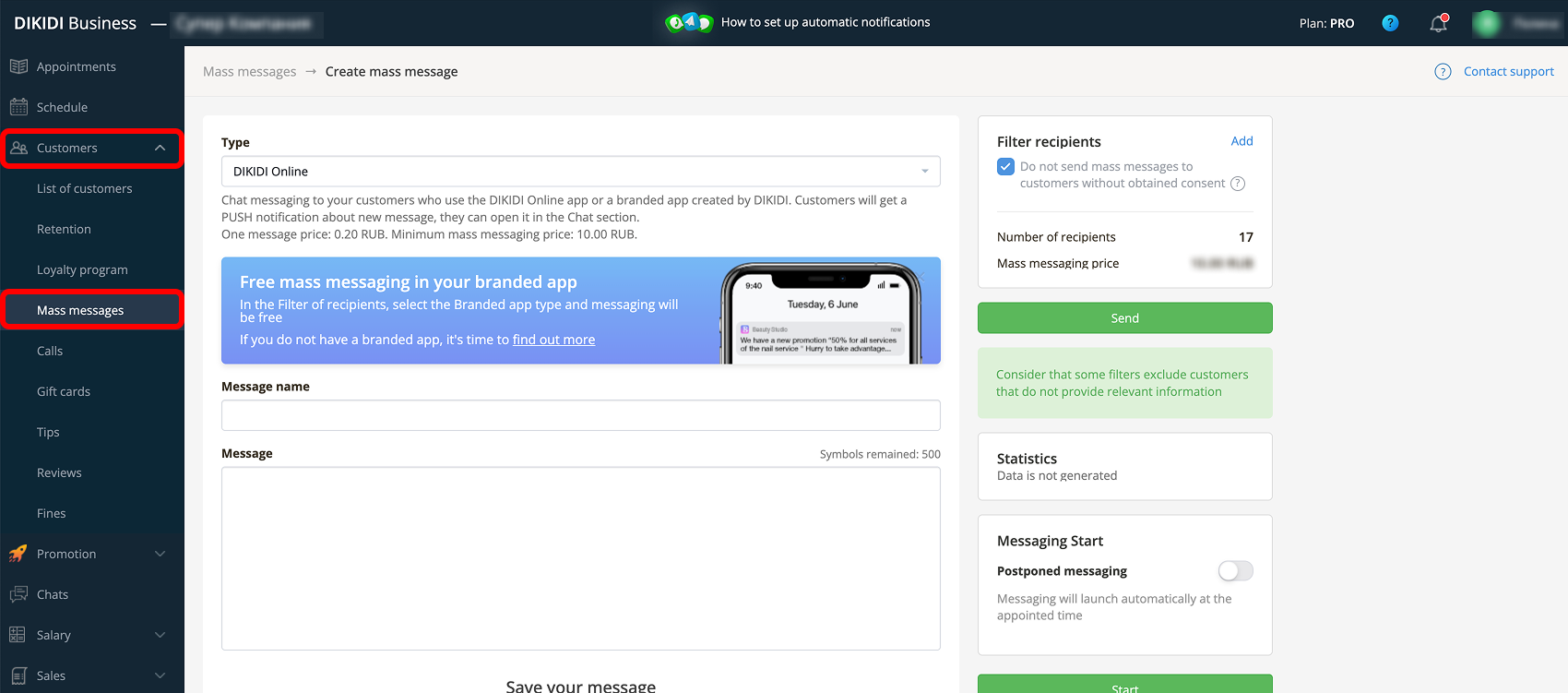Click the green Send button
This screenshot has height=693, width=1568.
[x=1125, y=318]
